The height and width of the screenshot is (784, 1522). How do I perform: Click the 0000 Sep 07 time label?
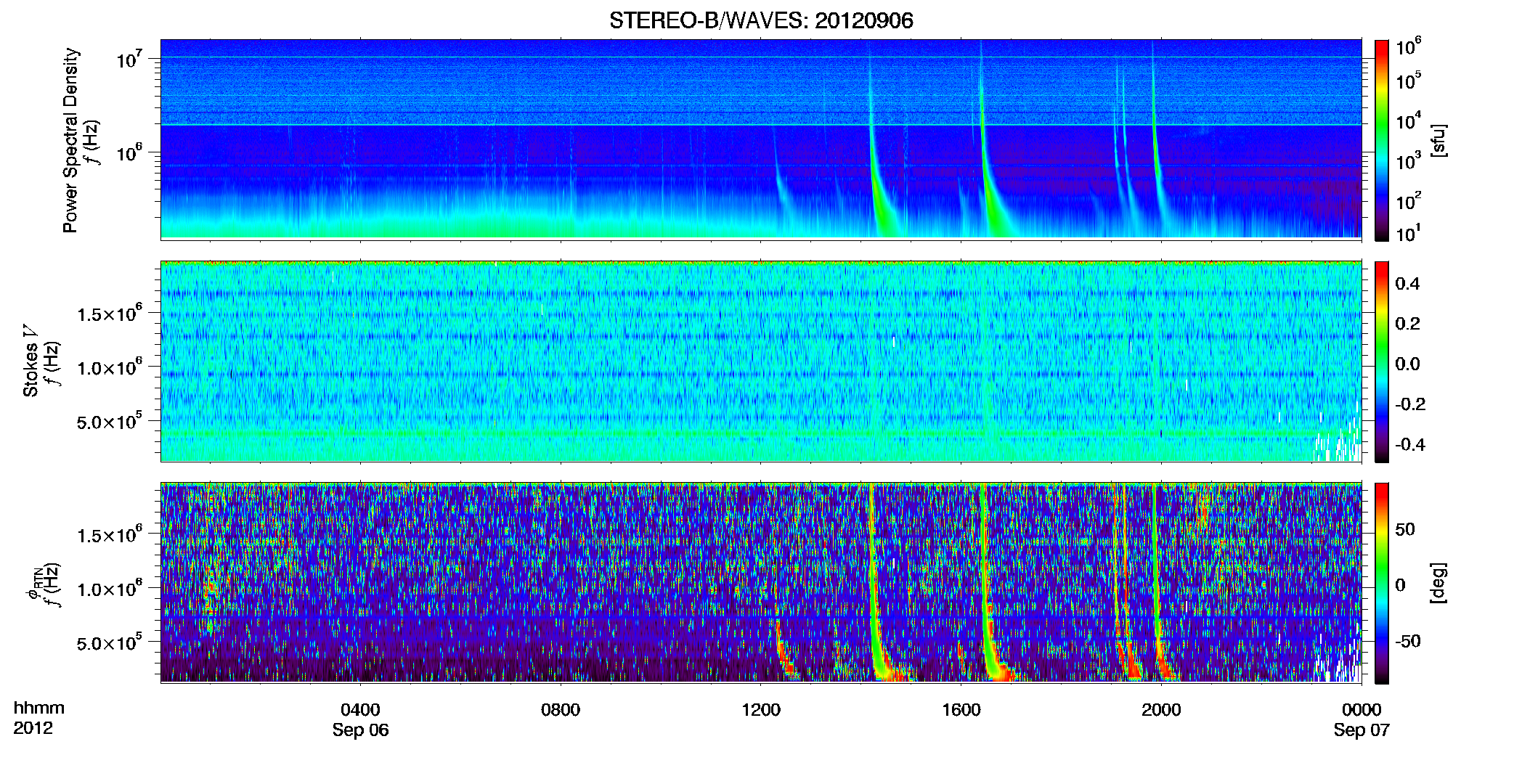point(1362,719)
